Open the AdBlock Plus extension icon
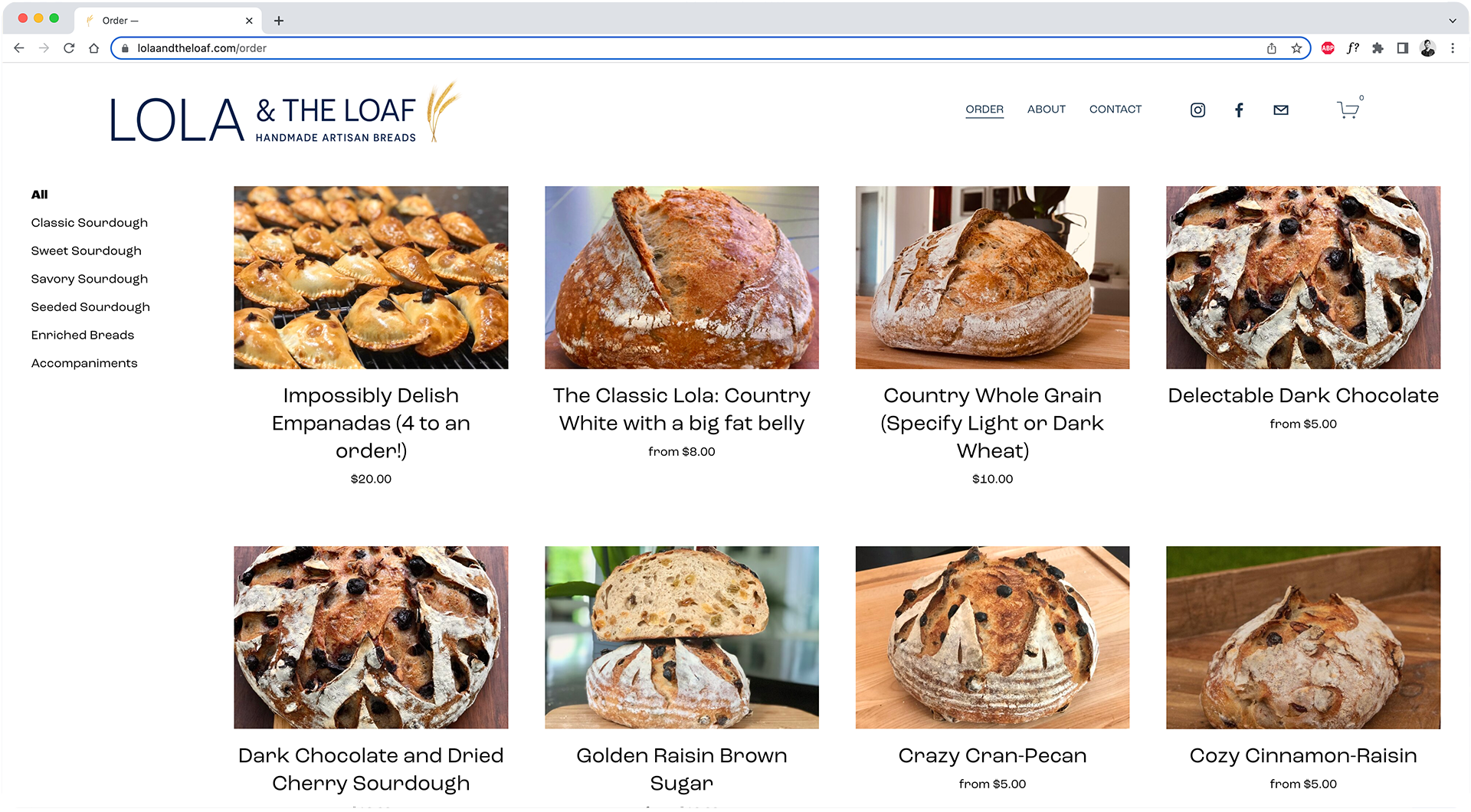Viewport: 1471px width, 812px height. coord(1328,48)
